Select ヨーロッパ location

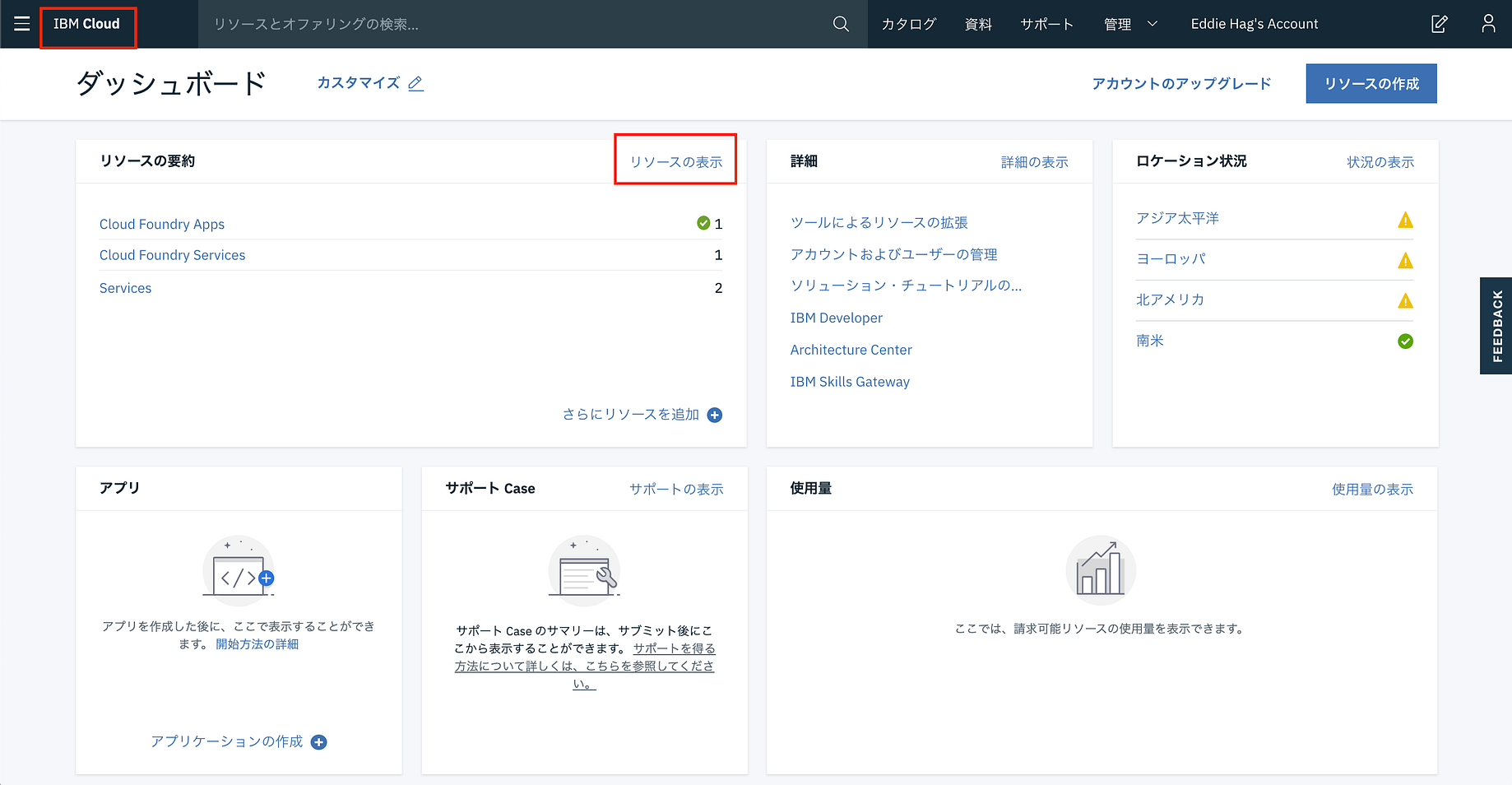[1171, 258]
